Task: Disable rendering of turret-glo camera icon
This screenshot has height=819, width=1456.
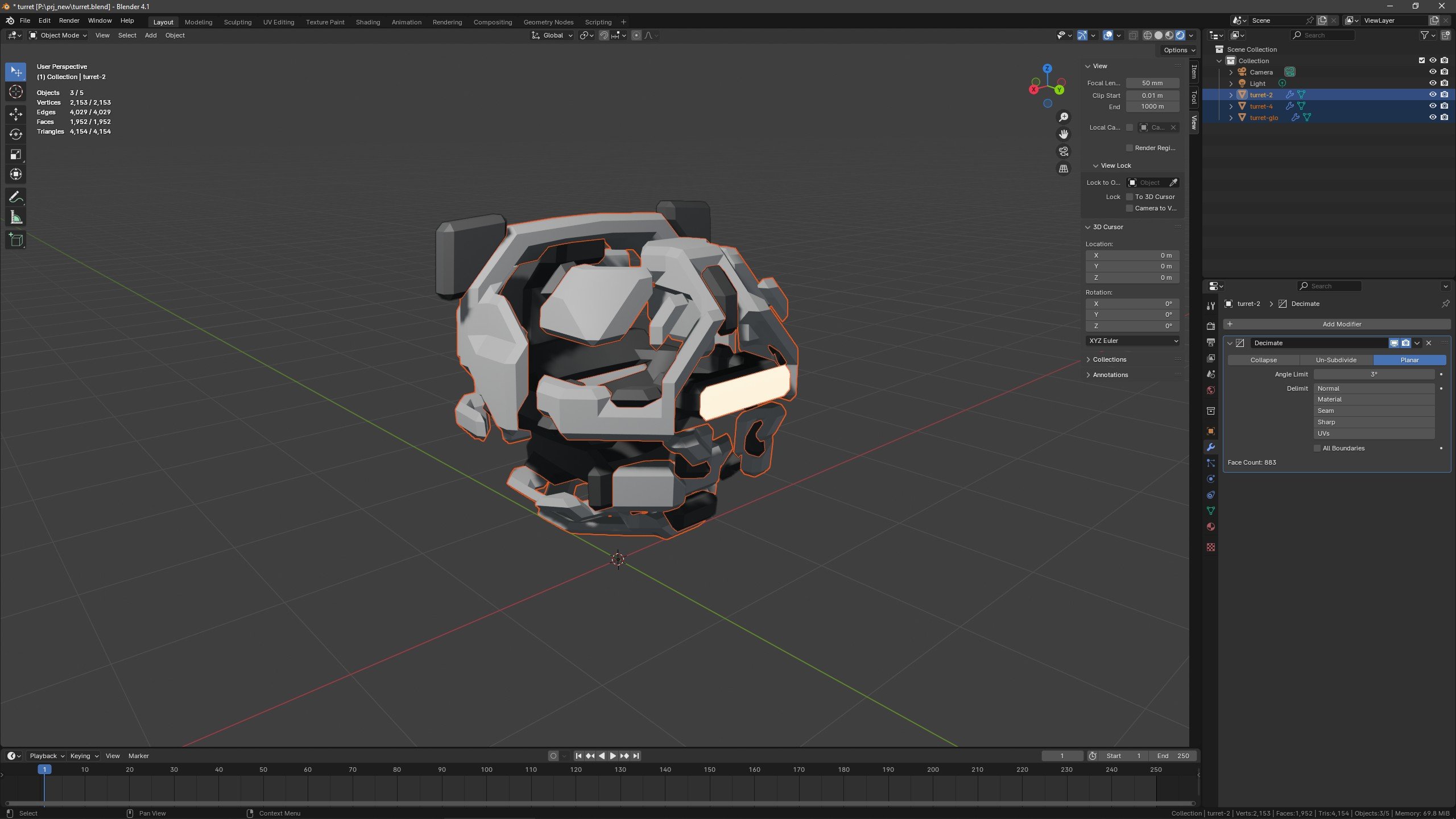Action: click(x=1445, y=117)
